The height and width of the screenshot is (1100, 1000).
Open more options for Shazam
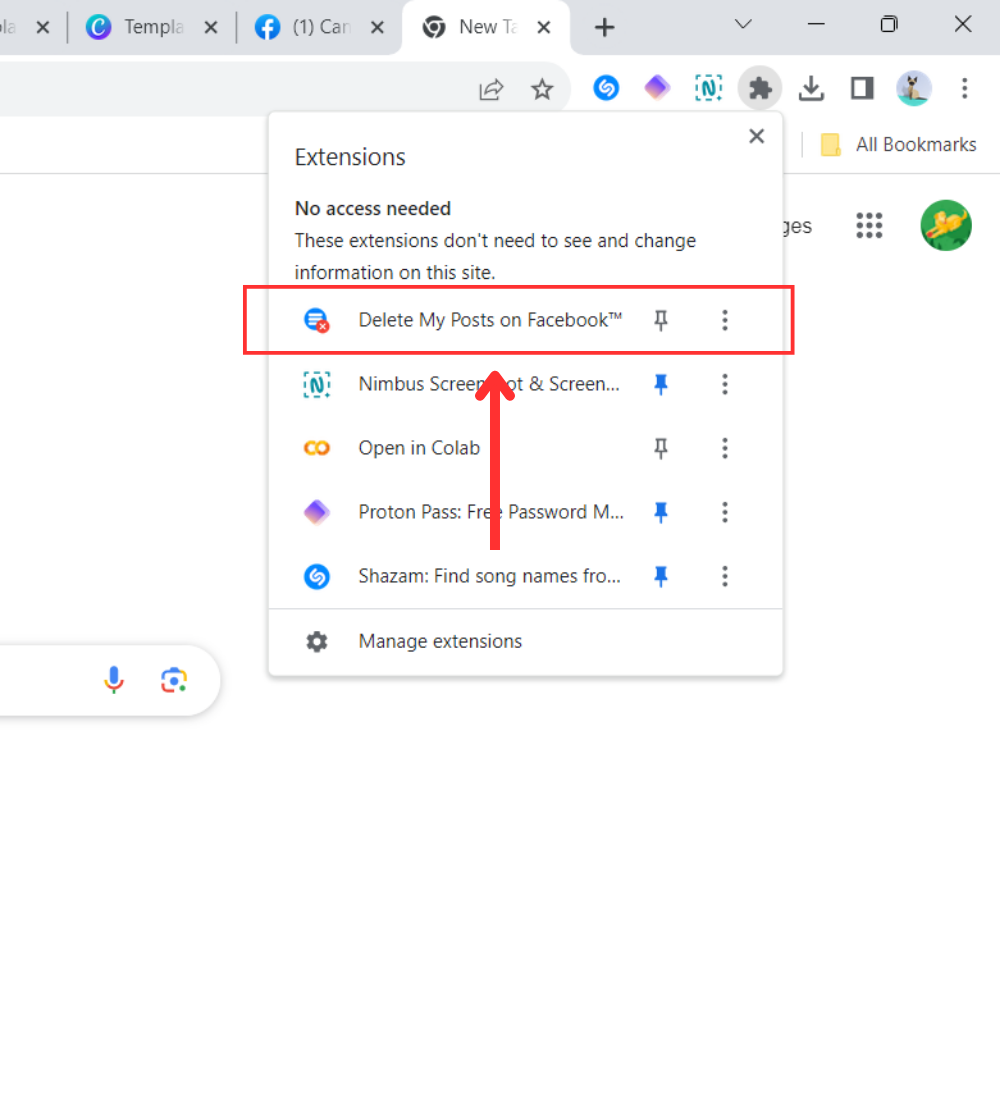(x=725, y=576)
